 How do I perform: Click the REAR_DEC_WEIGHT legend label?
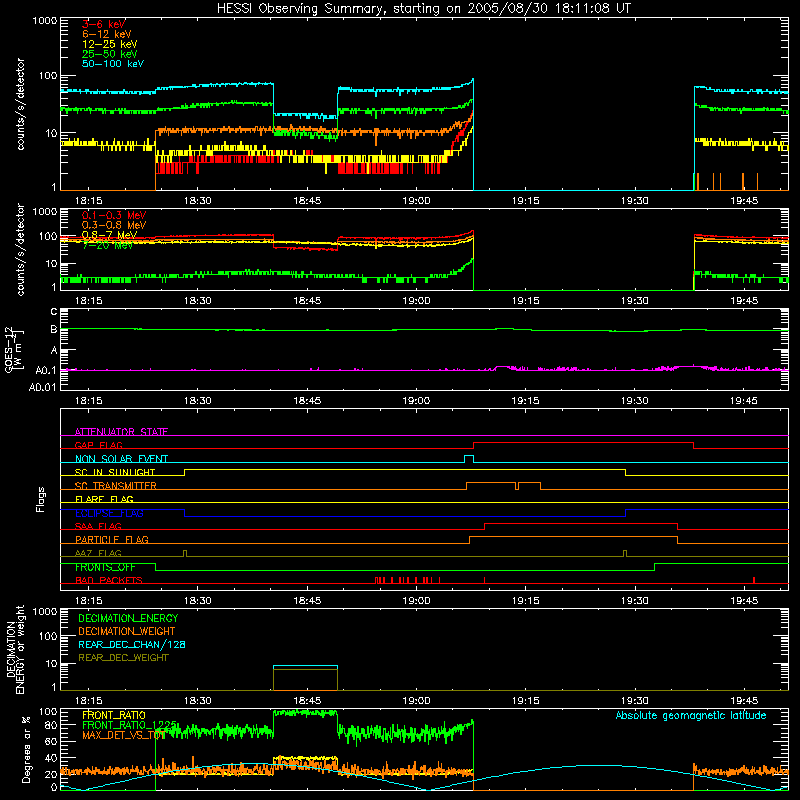(x=123, y=658)
